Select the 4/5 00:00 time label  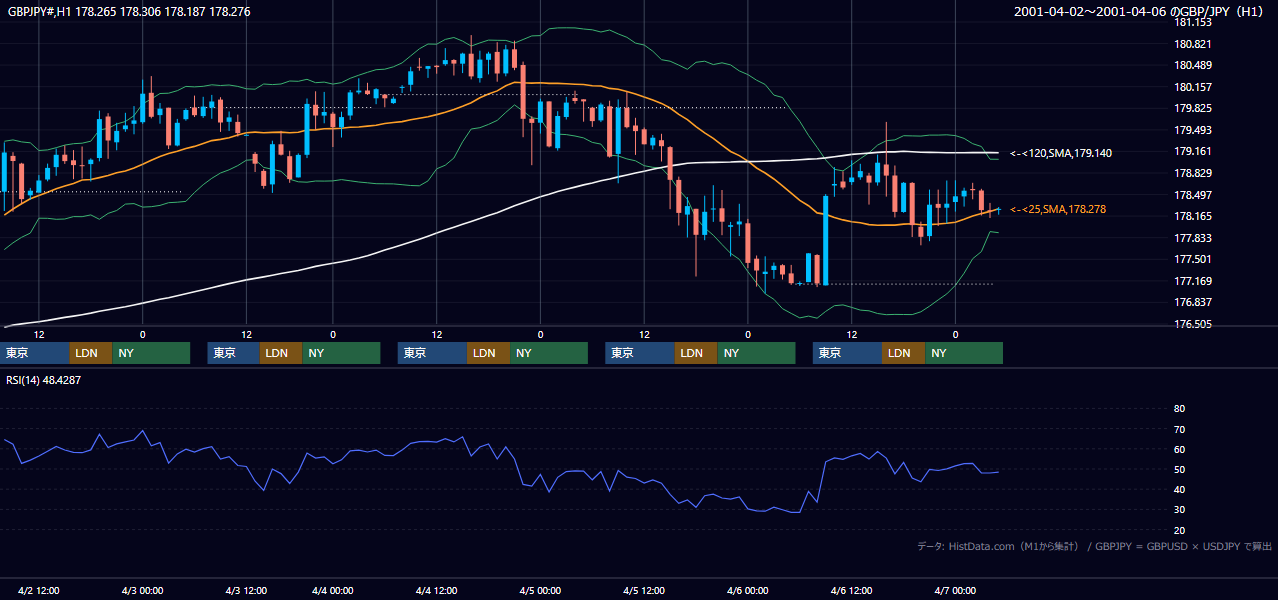pos(541,590)
